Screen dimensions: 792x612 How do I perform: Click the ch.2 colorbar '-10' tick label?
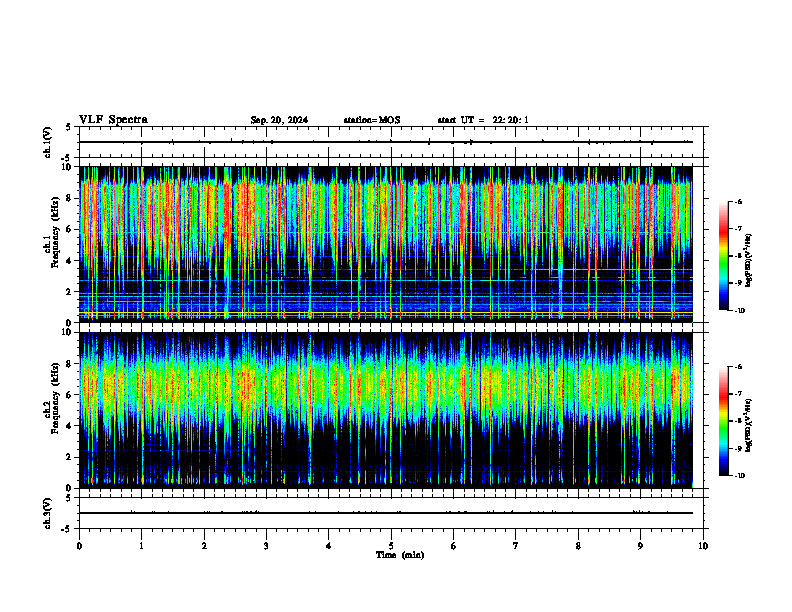[x=739, y=476]
